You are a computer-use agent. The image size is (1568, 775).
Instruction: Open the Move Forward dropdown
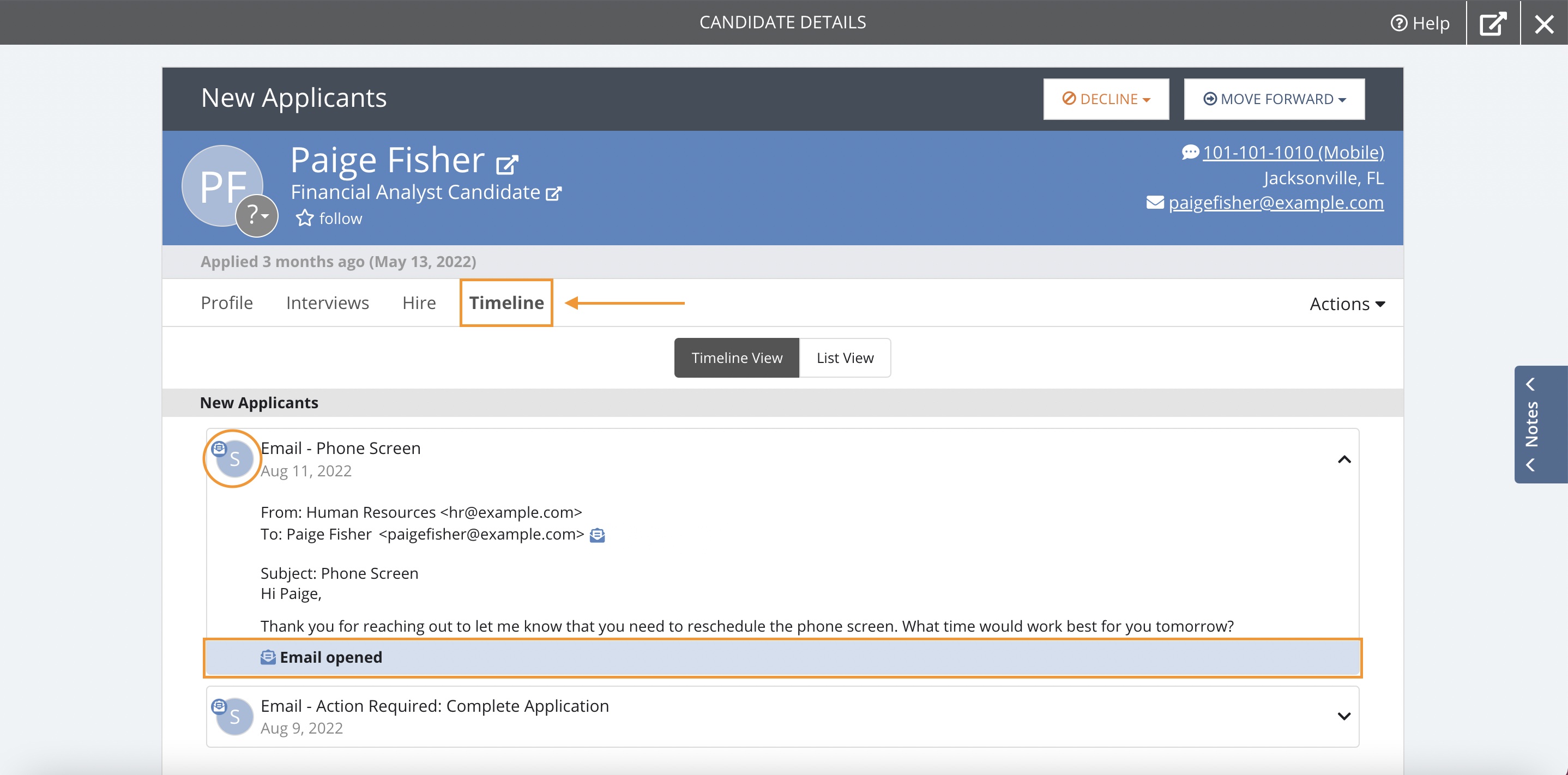coord(1274,99)
